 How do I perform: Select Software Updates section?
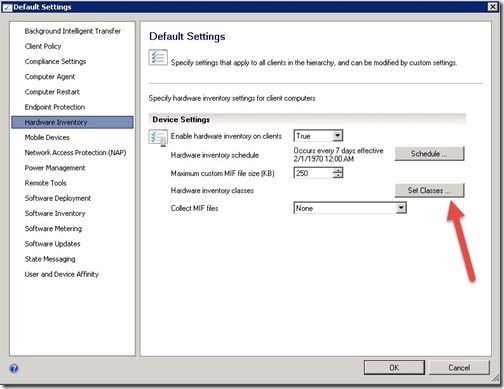pyautogui.click(x=52, y=244)
